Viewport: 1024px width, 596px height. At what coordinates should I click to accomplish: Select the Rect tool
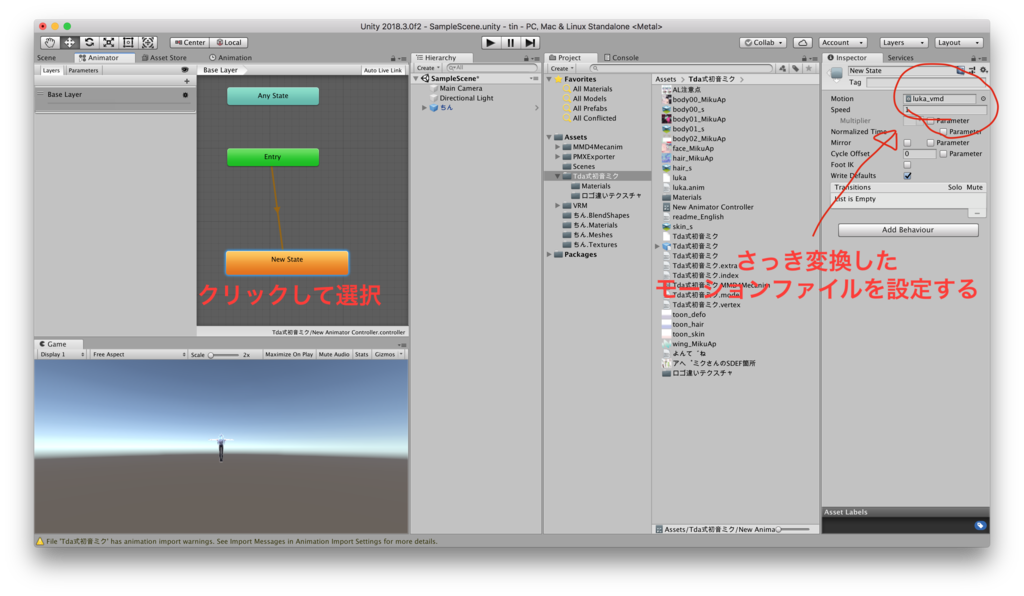pyautogui.click(x=128, y=42)
